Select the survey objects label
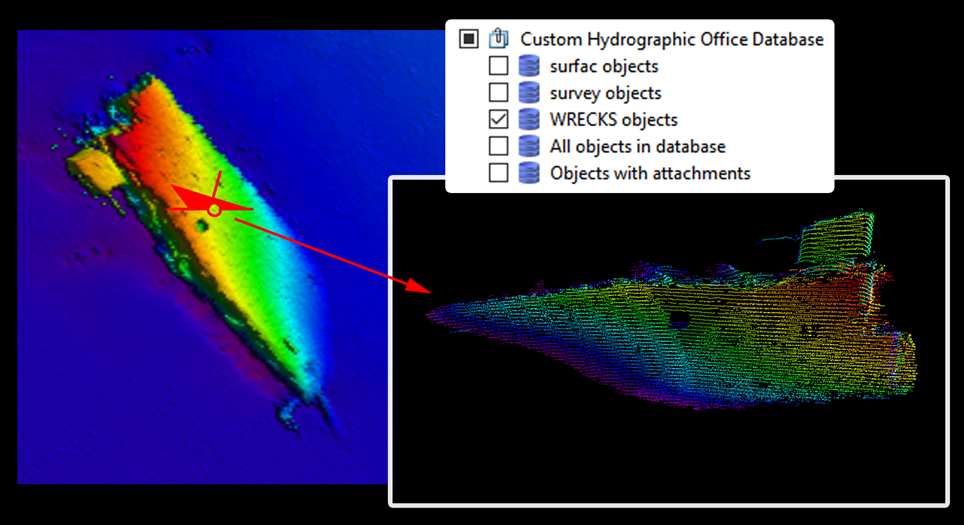This screenshot has width=964, height=525. pos(605,93)
